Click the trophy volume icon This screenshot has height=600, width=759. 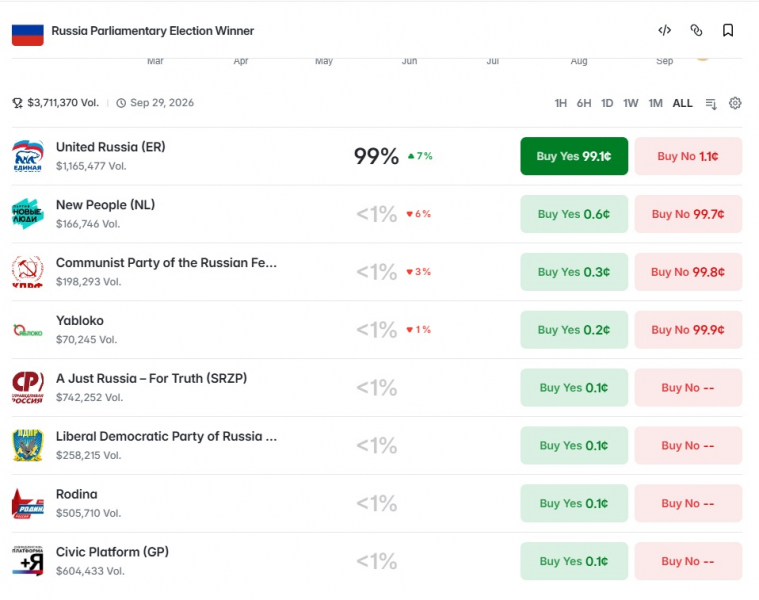(x=17, y=103)
